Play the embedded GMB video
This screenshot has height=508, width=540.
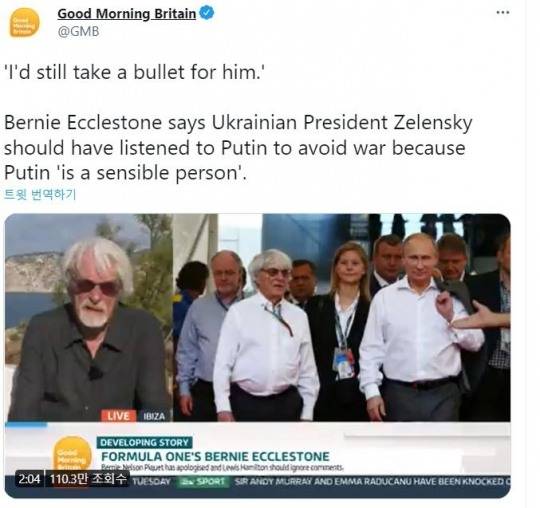click(x=257, y=355)
